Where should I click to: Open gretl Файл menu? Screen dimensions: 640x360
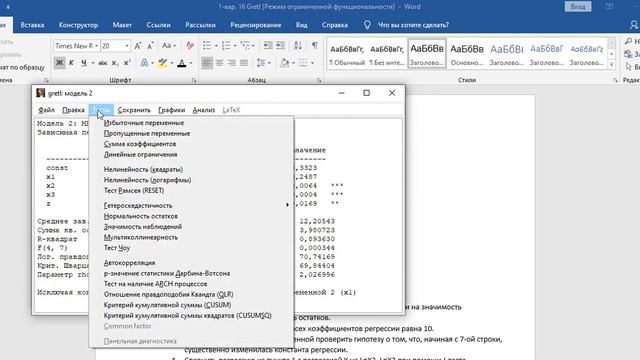coord(47,110)
